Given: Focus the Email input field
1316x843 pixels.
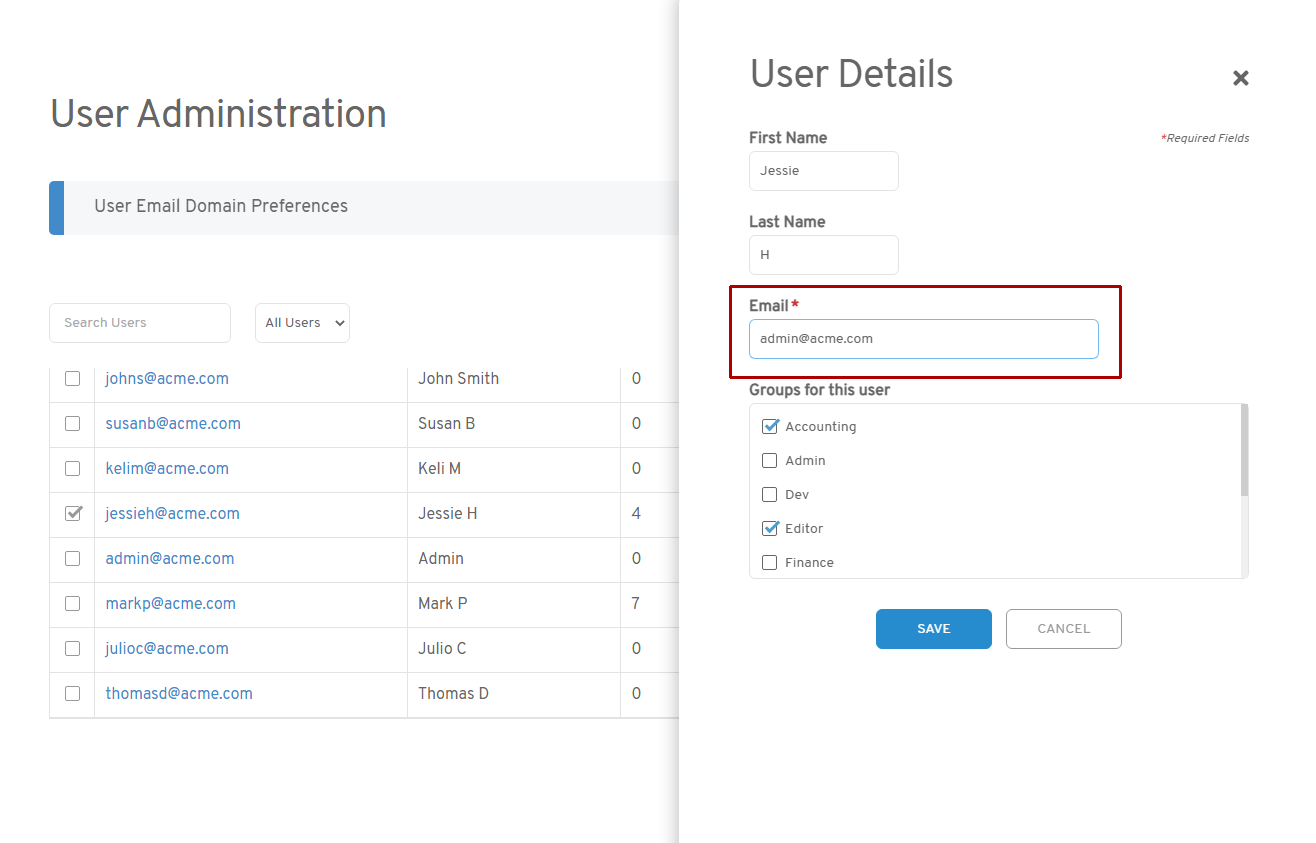Looking at the screenshot, I should (x=923, y=339).
